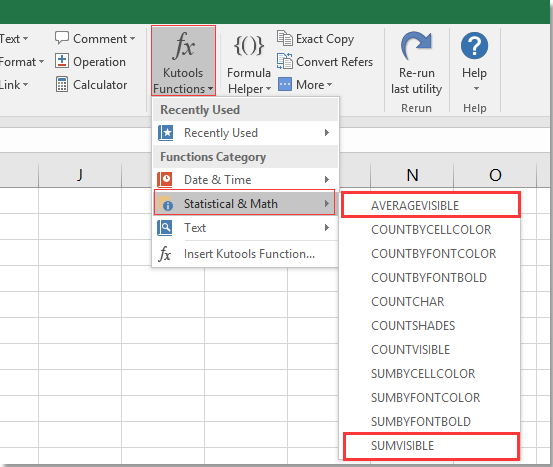Open the Text functions submenu
Viewport: 553px width, 467px height.
245,228
